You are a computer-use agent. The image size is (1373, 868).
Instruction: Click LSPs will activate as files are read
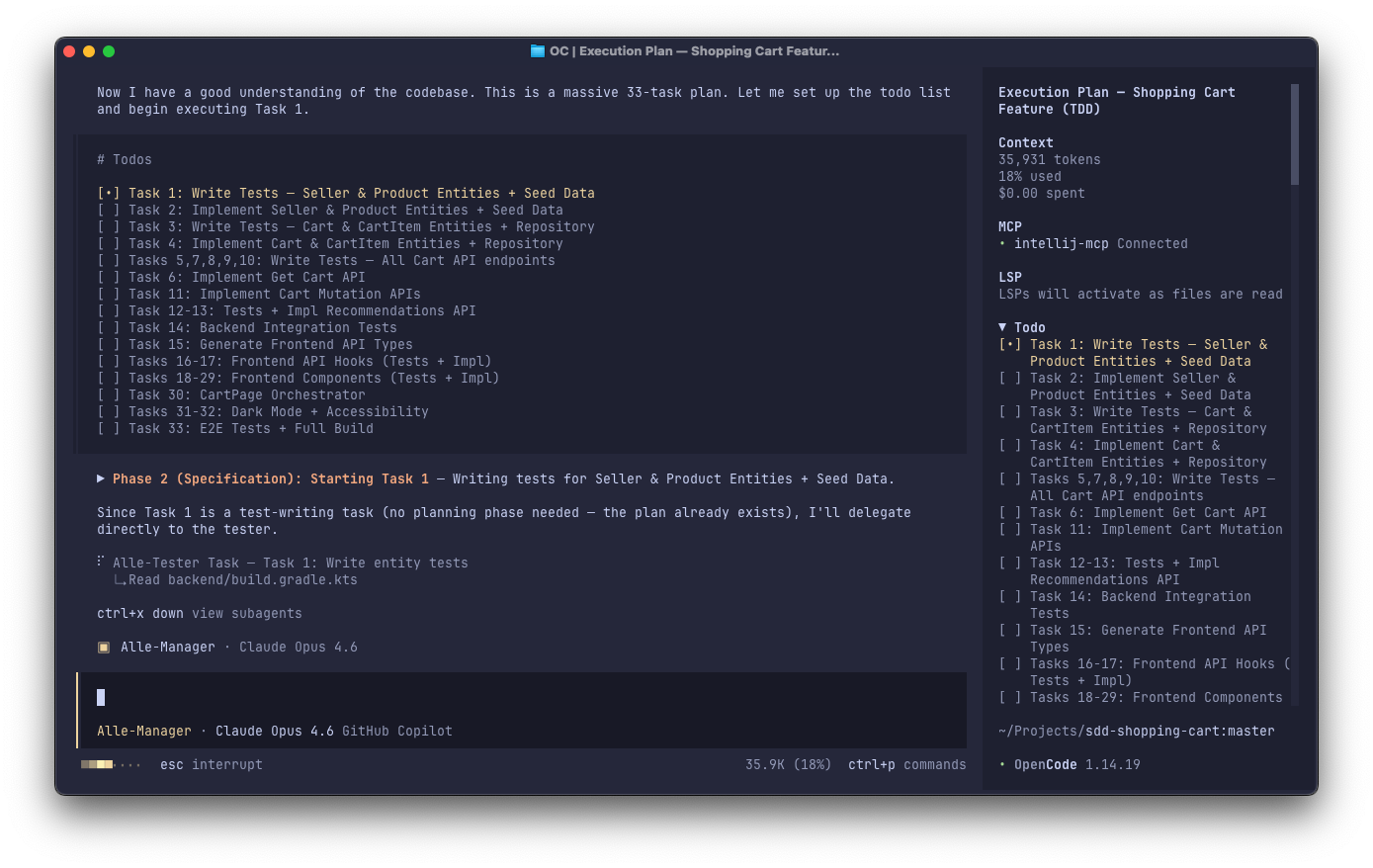(x=1141, y=295)
